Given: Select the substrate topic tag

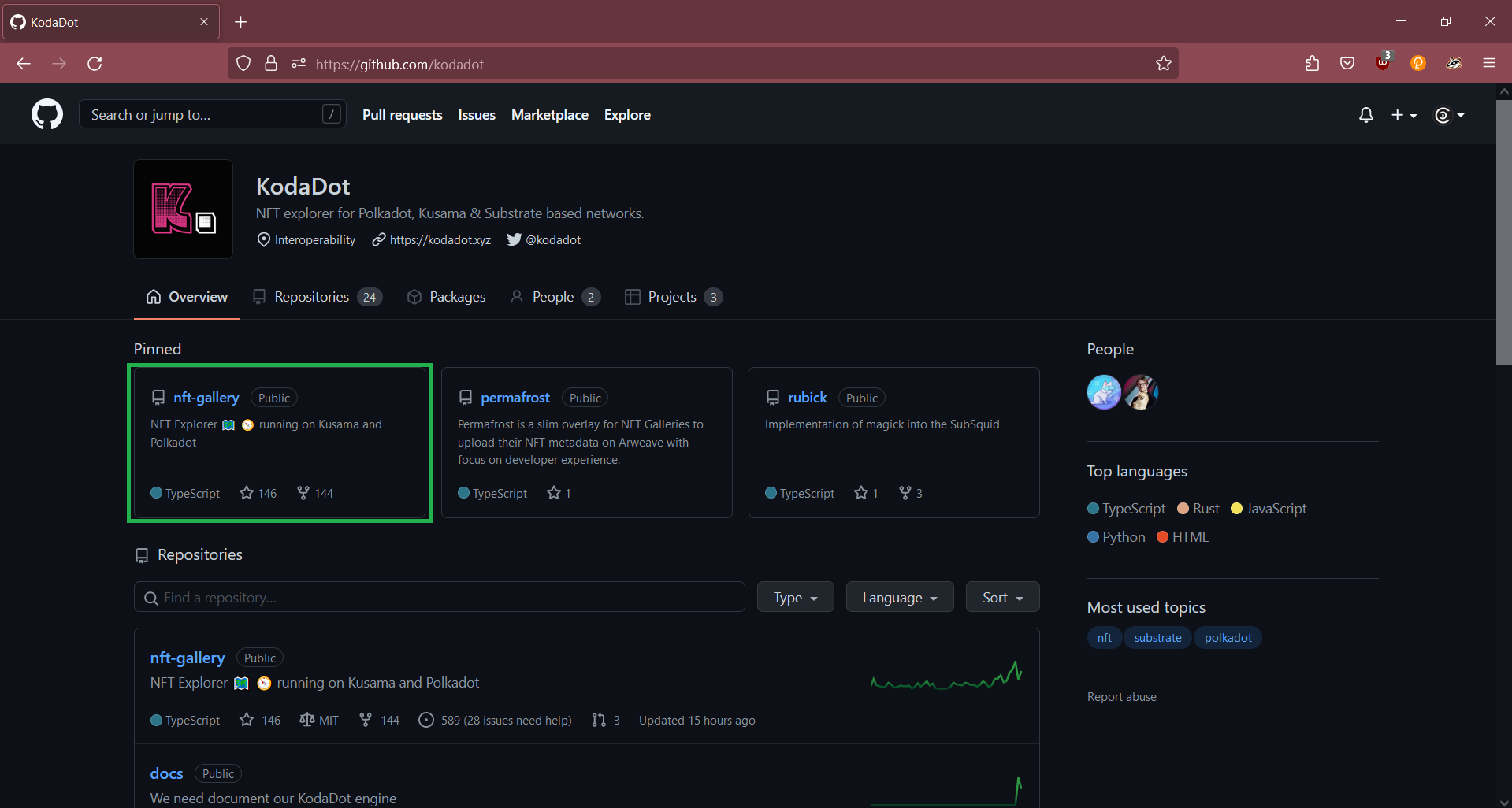Looking at the screenshot, I should pos(1157,638).
